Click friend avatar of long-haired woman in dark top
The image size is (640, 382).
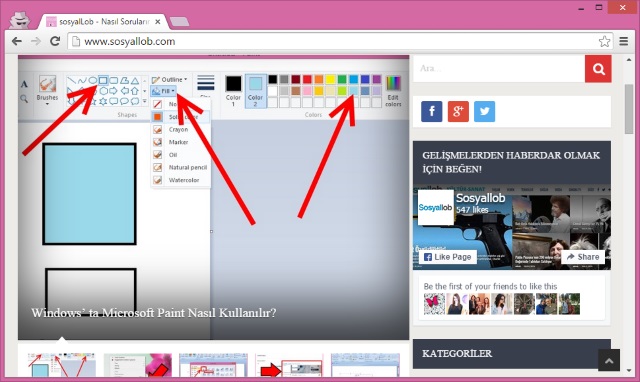pos(457,304)
